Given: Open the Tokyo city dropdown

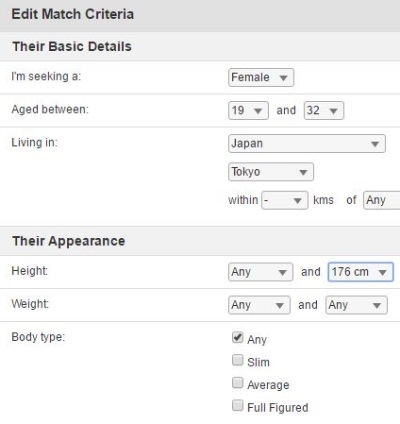Looking at the screenshot, I should pyautogui.click(x=271, y=172).
